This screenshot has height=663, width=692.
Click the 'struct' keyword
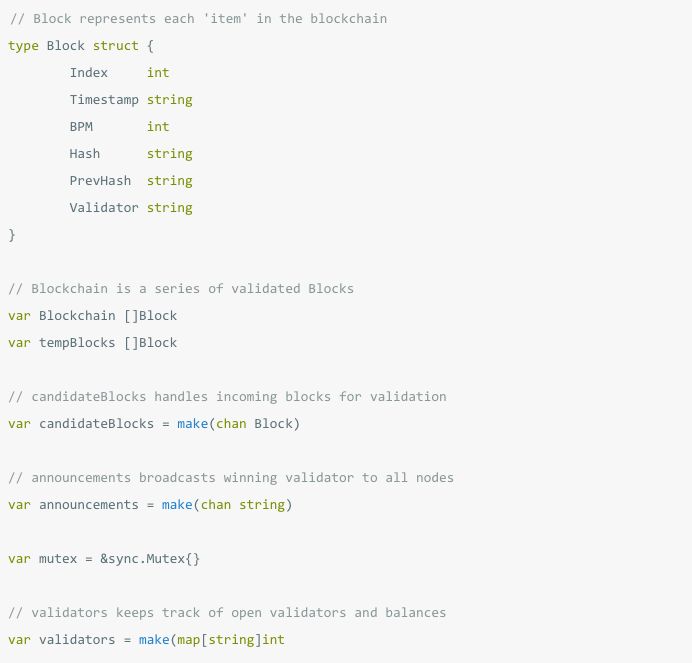point(116,46)
